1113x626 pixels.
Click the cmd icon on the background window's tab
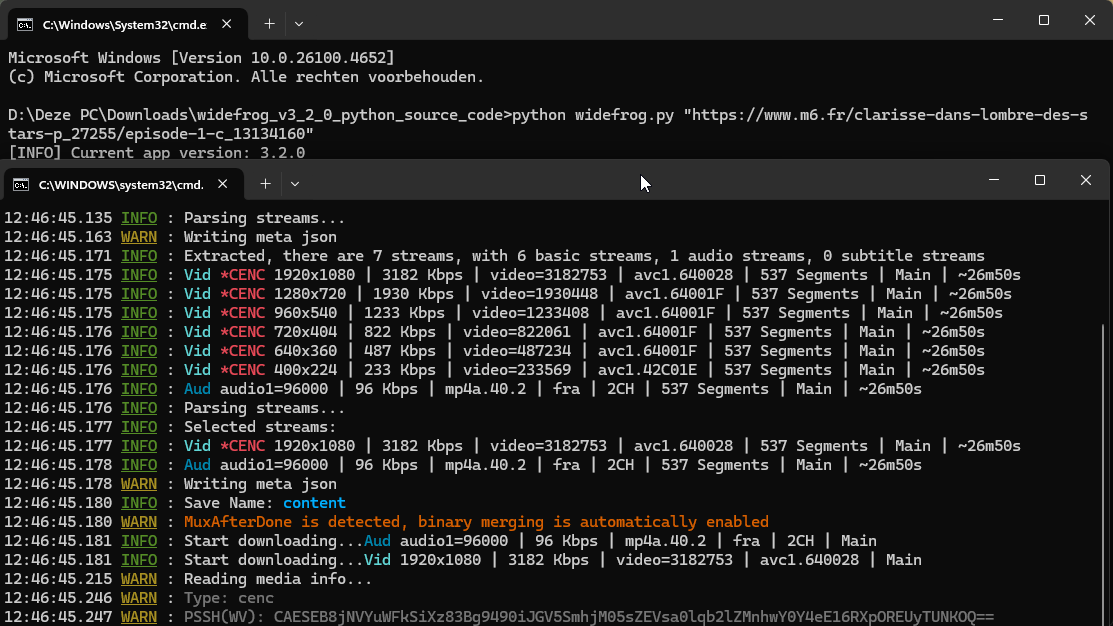tap(25, 23)
